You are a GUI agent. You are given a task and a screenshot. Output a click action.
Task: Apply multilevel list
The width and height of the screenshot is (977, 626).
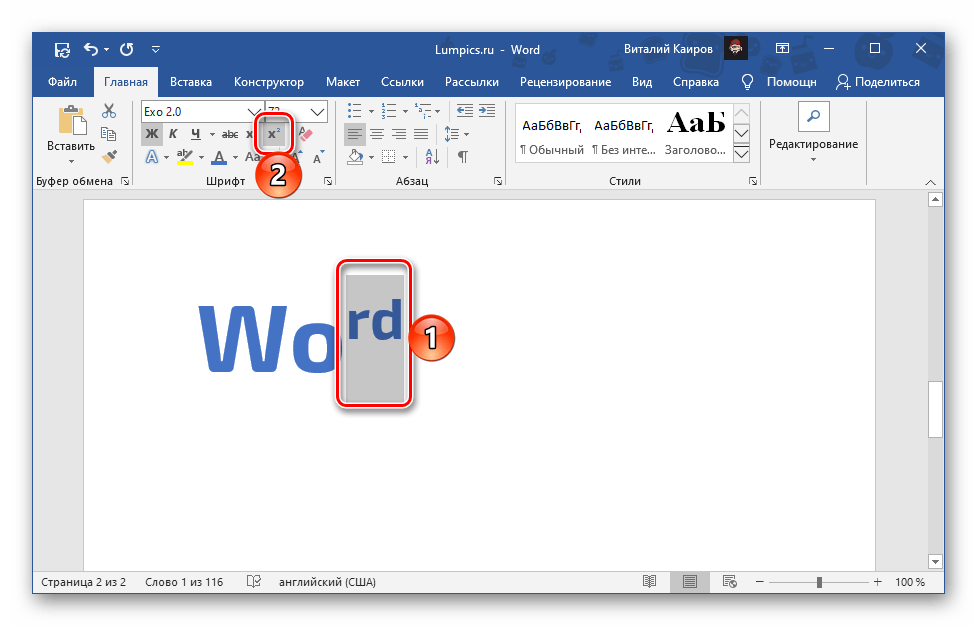423,111
